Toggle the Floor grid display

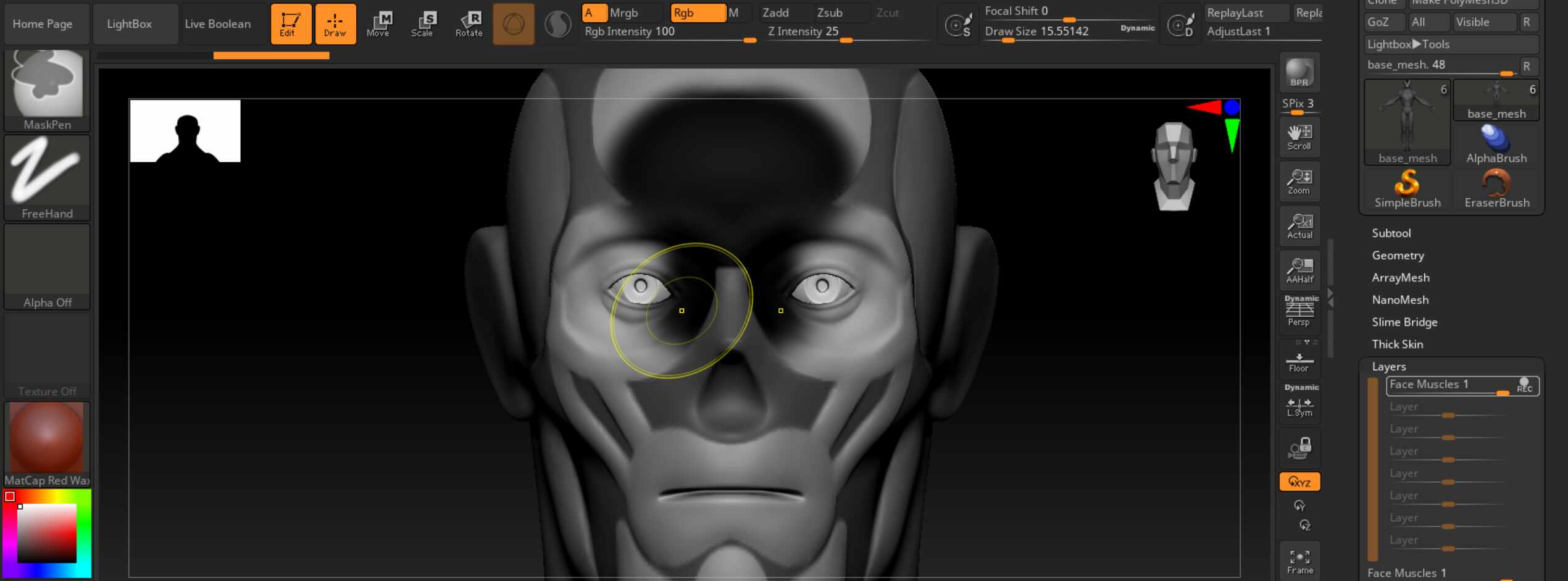(1299, 360)
